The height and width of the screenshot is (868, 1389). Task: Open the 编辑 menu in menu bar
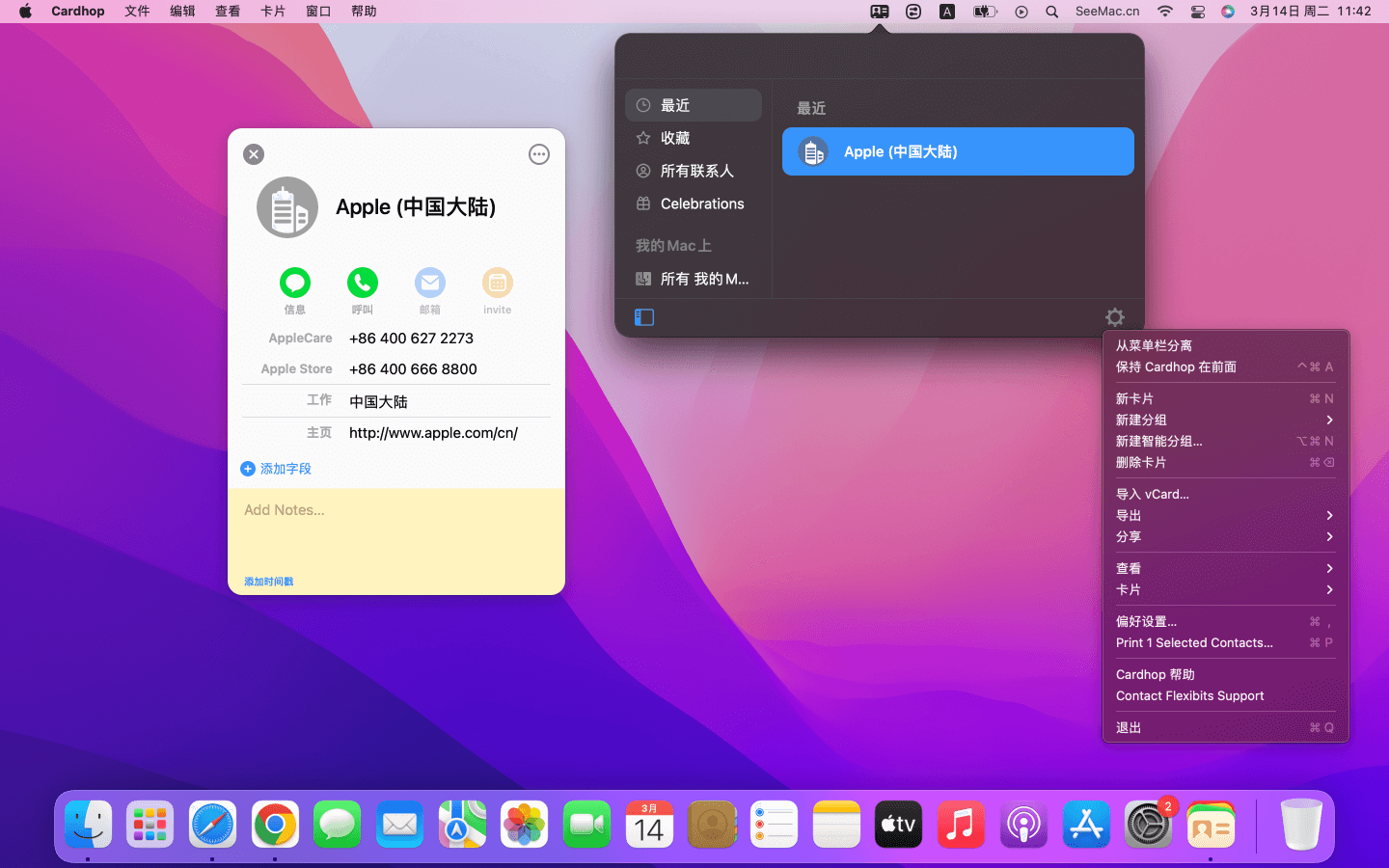(182, 12)
